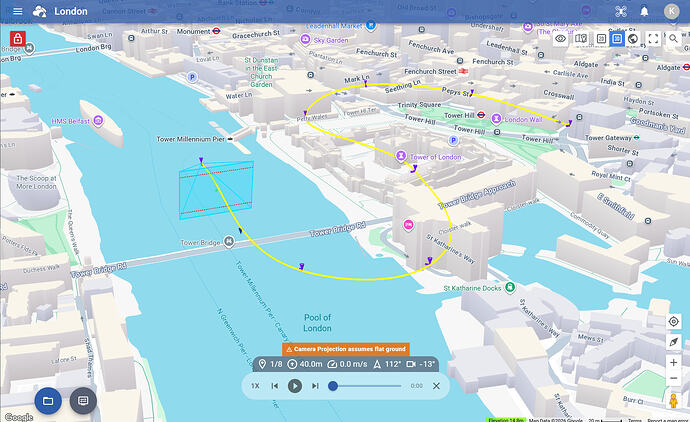Image resolution: width=690 pixels, height=422 pixels.
Task: Select waypoint on St Katharine's Way
Action: (x=429, y=261)
